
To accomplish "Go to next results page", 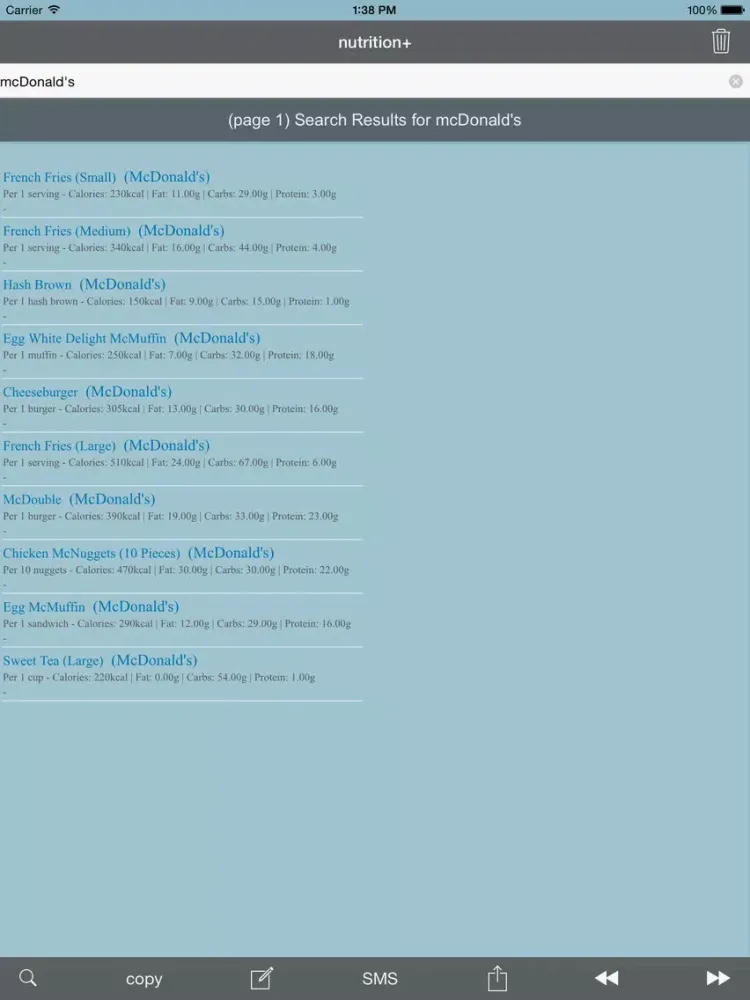I will (x=718, y=978).
